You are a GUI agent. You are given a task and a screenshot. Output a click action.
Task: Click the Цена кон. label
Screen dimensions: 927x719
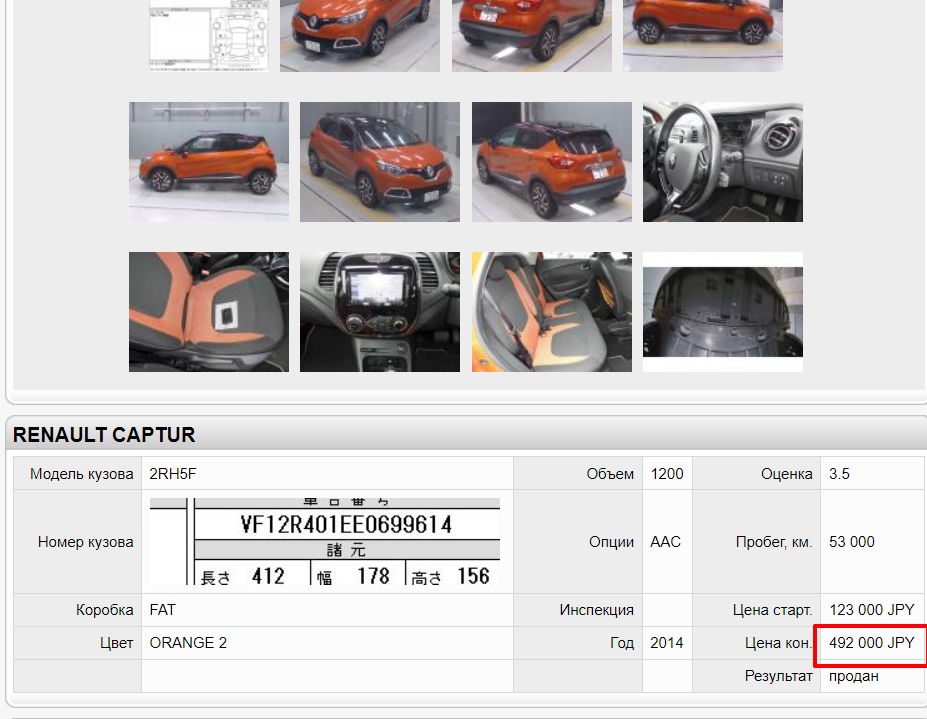(x=779, y=643)
